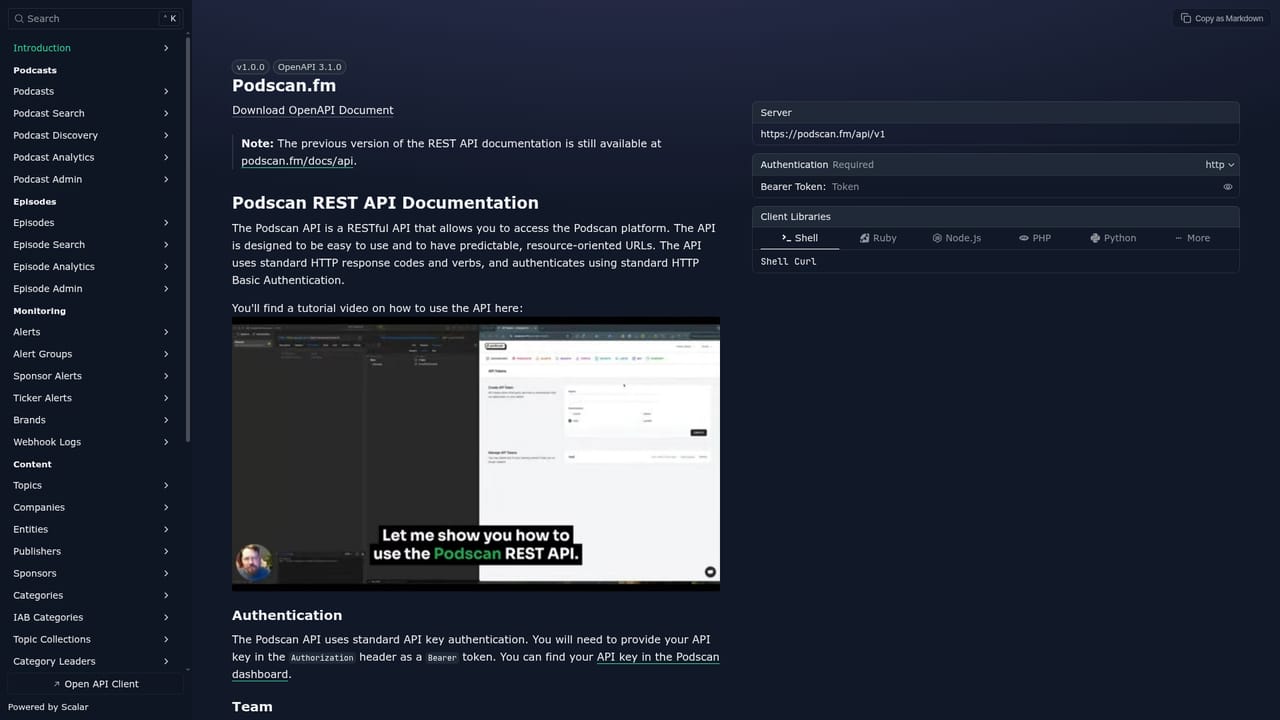Click the video chat bubble icon
Viewport: 1280px width, 720px height.
click(x=710, y=572)
